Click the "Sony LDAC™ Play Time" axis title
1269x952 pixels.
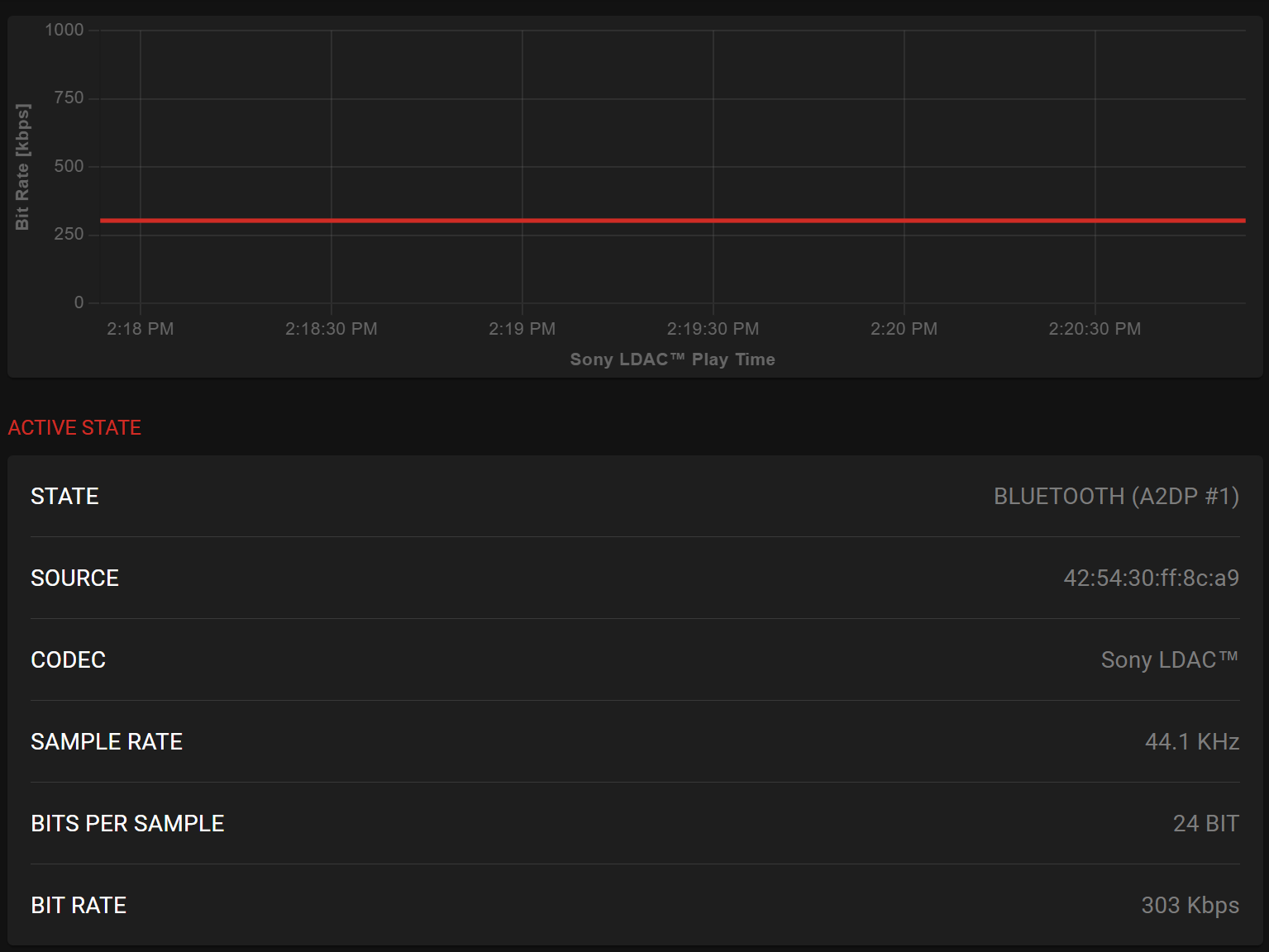(x=673, y=359)
